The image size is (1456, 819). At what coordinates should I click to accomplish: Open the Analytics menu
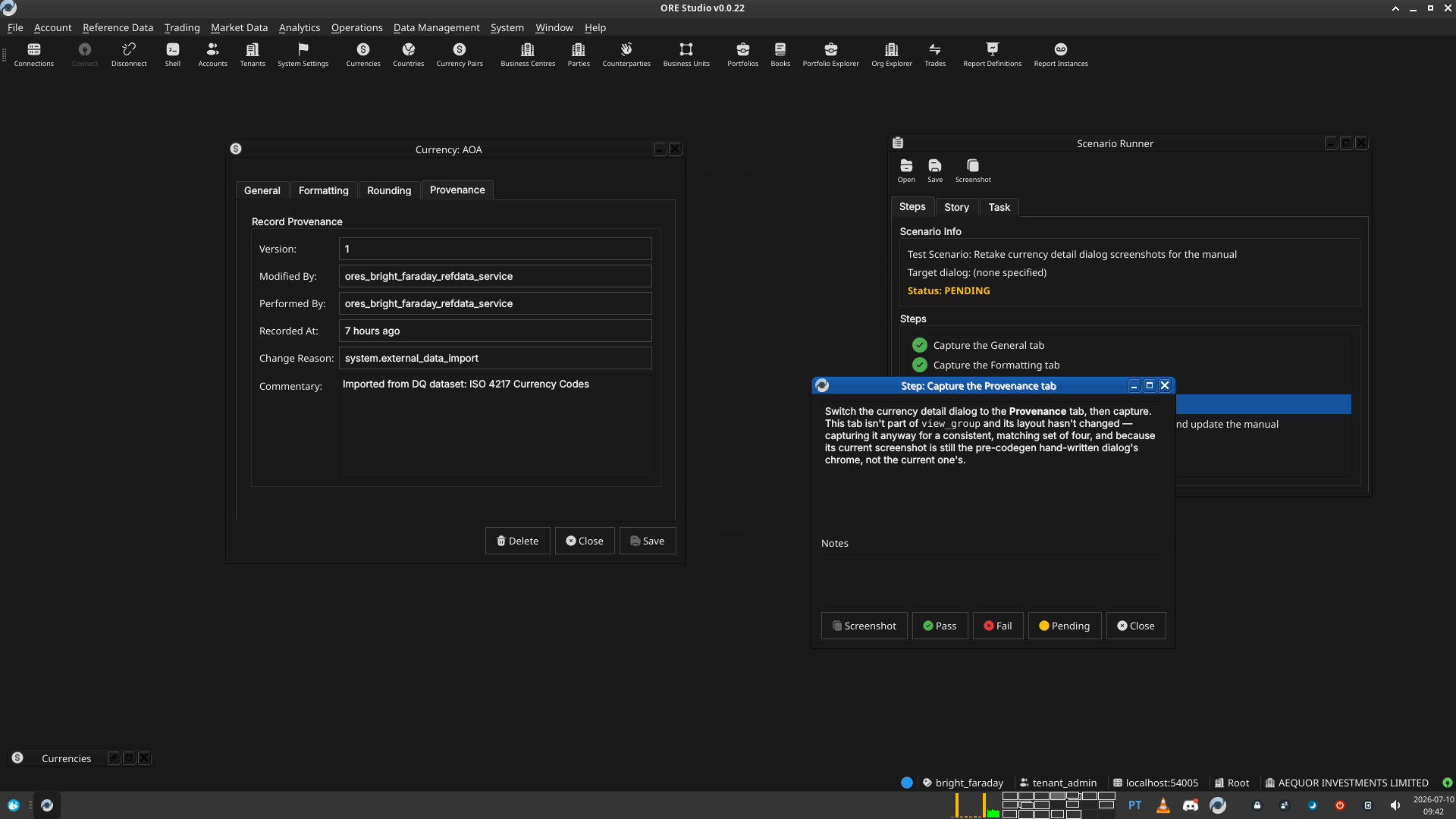(300, 27)
